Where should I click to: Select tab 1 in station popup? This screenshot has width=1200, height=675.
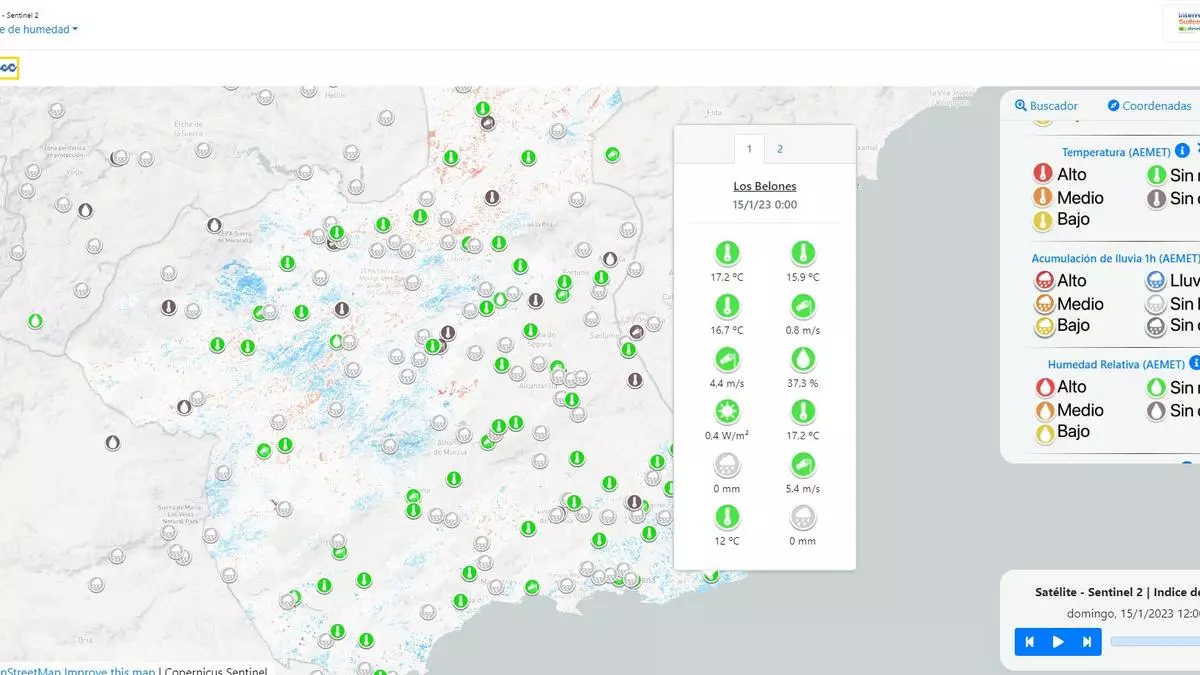point(749,149)
